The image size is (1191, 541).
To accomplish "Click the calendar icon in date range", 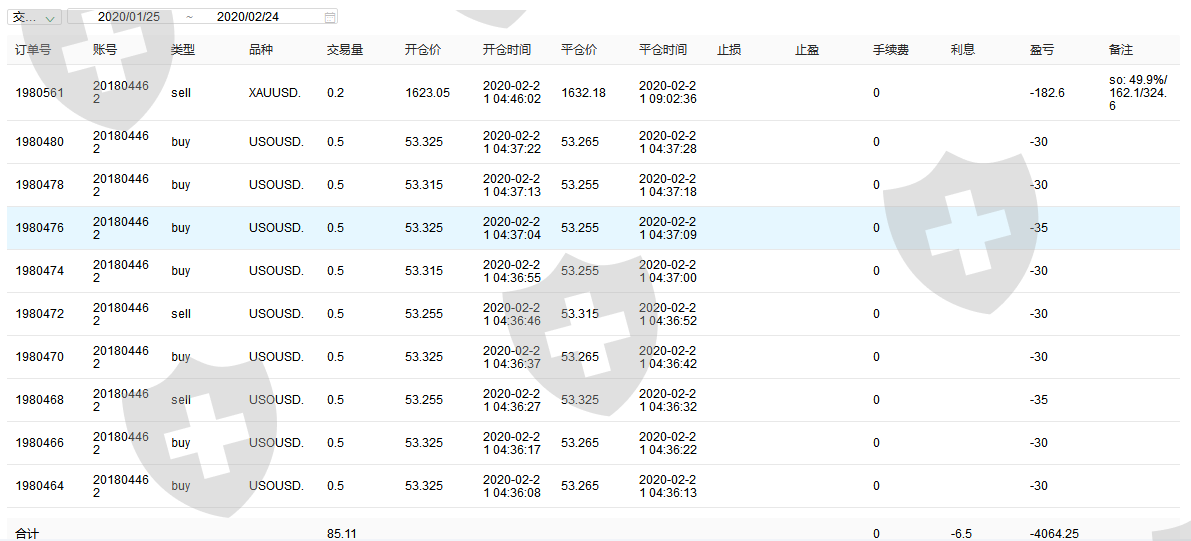I will tap(330, 17).
